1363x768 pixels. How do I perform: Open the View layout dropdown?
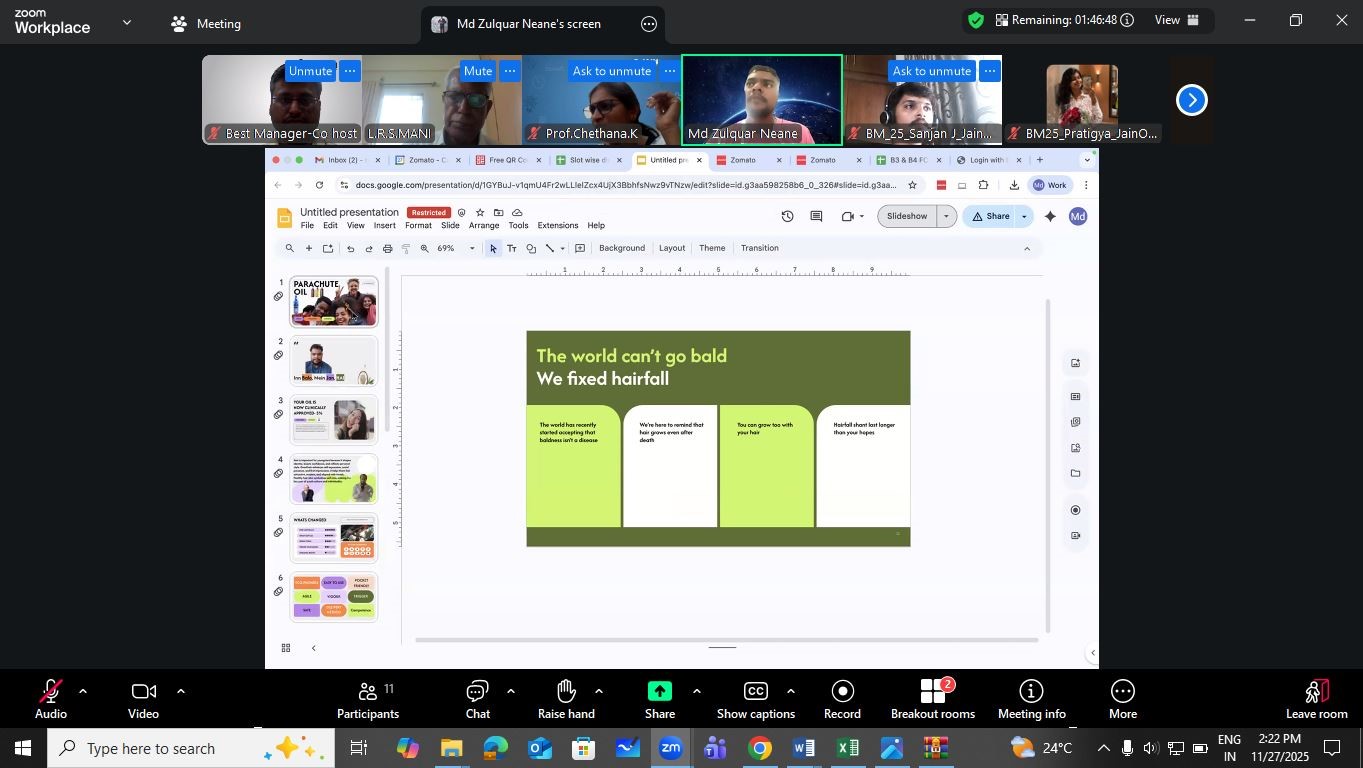coord(1178,20)
